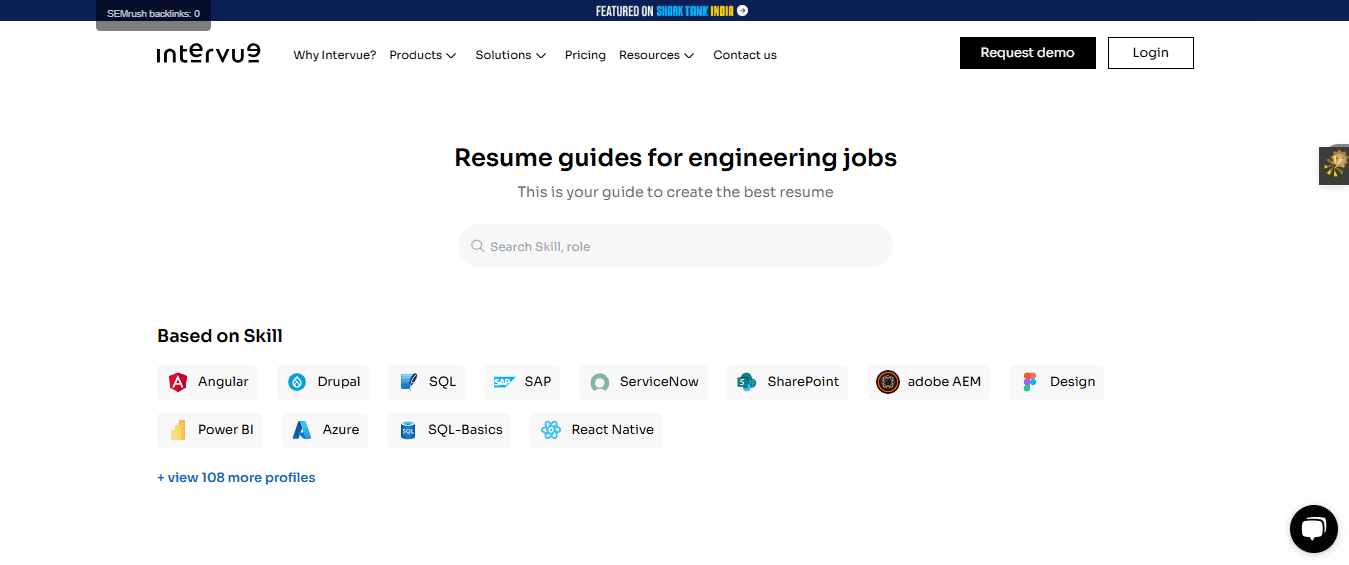
Task: Click the Login button
Action: [1151, 53]
